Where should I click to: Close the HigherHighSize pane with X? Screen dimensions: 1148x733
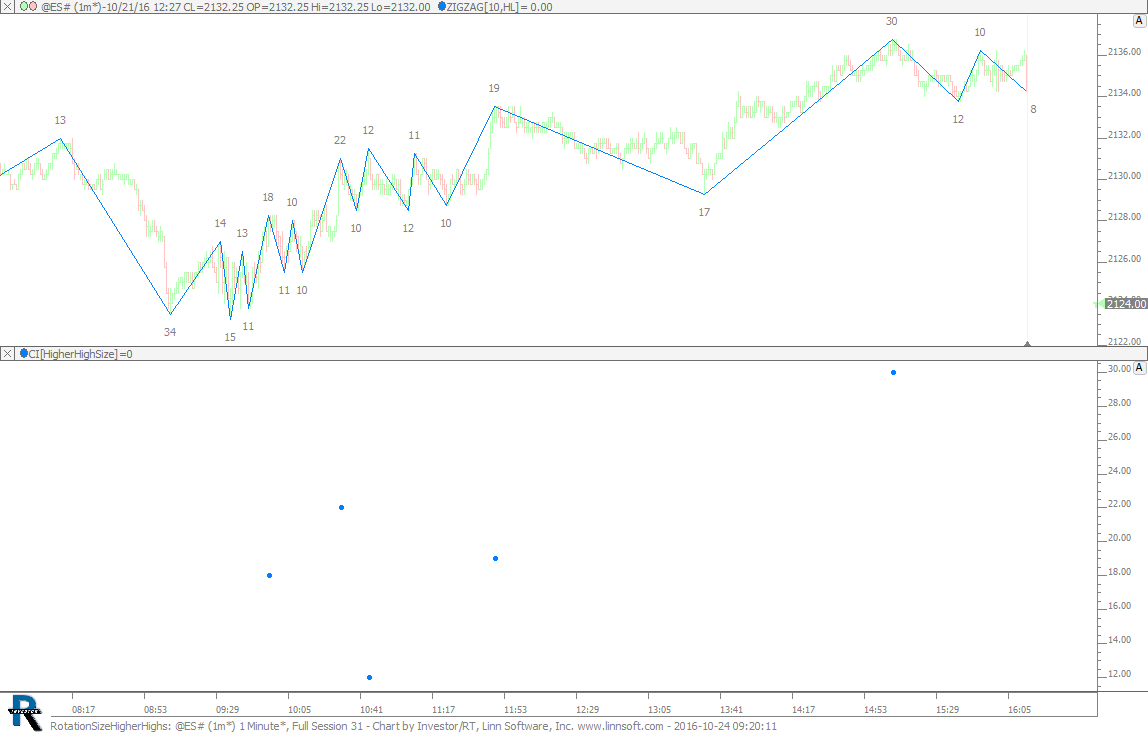(x=7, y=354)
